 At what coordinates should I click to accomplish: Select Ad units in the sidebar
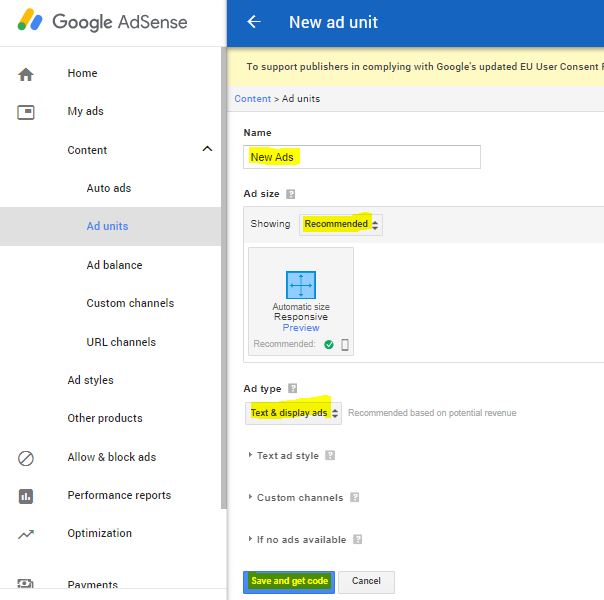tap(107, 226)
